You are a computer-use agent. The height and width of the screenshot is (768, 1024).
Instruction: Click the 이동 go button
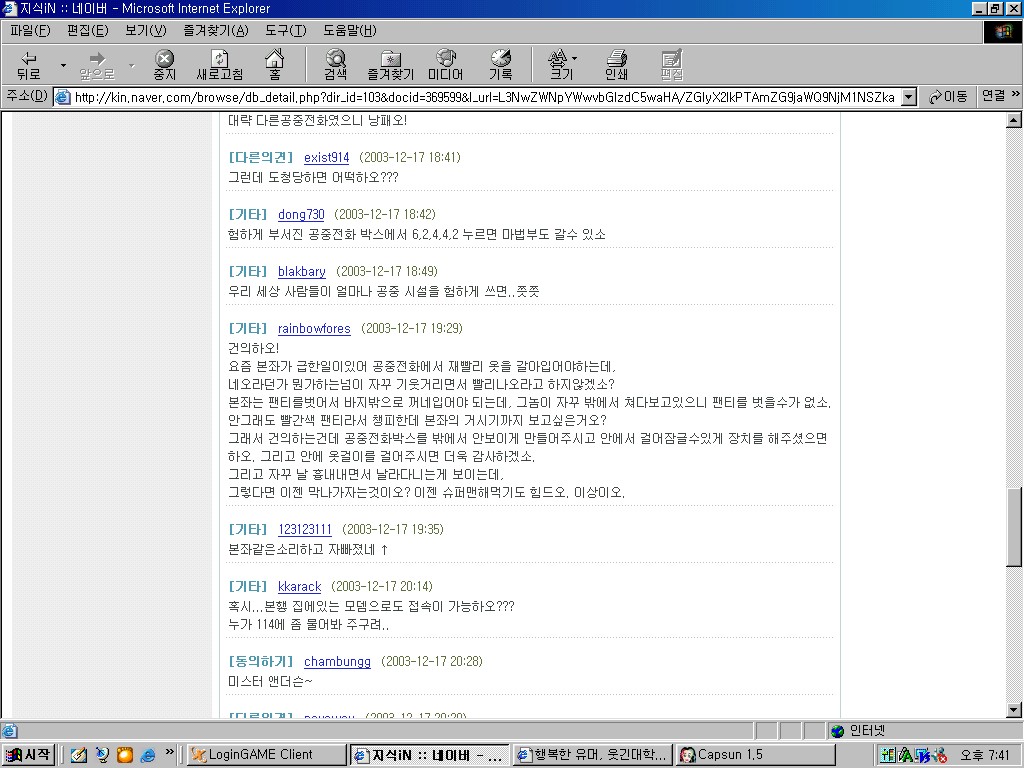click(x=948, y=97)
